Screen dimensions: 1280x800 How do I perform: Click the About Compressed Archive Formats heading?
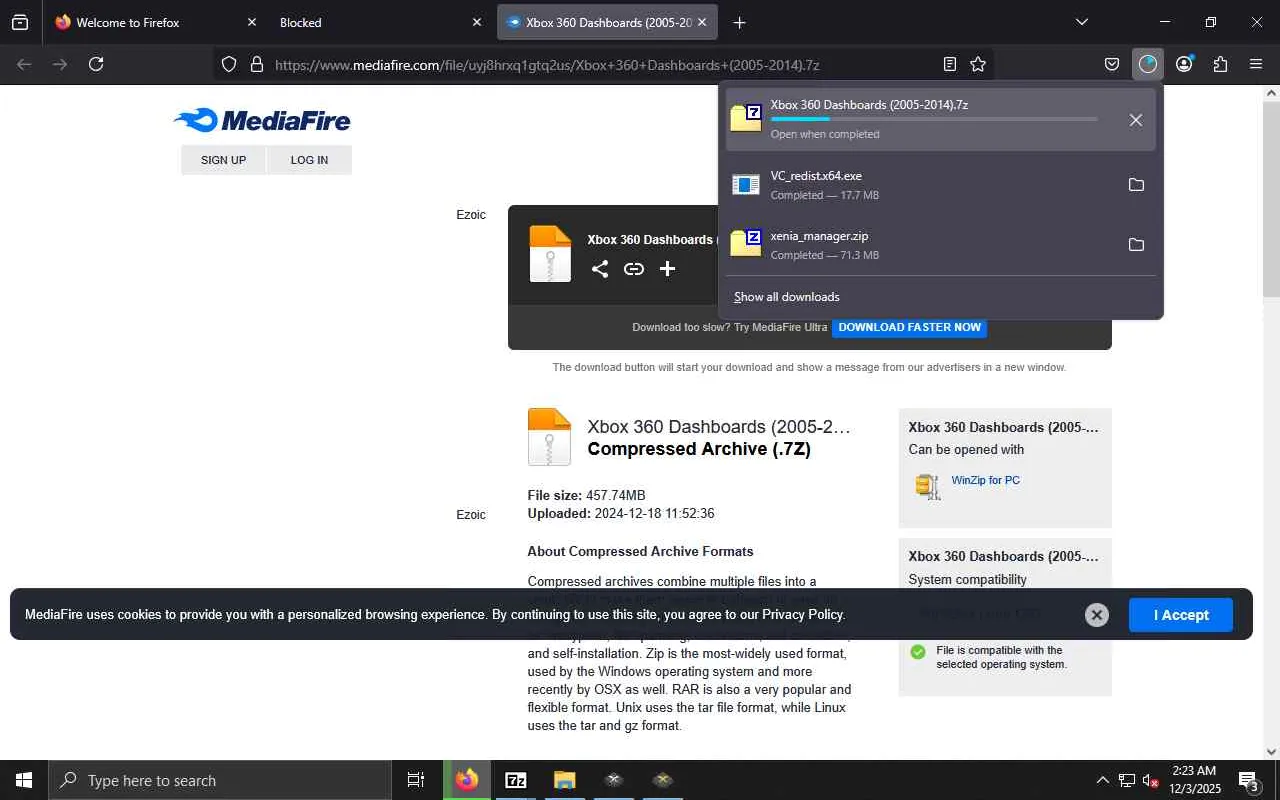click(x=640, y=552)
